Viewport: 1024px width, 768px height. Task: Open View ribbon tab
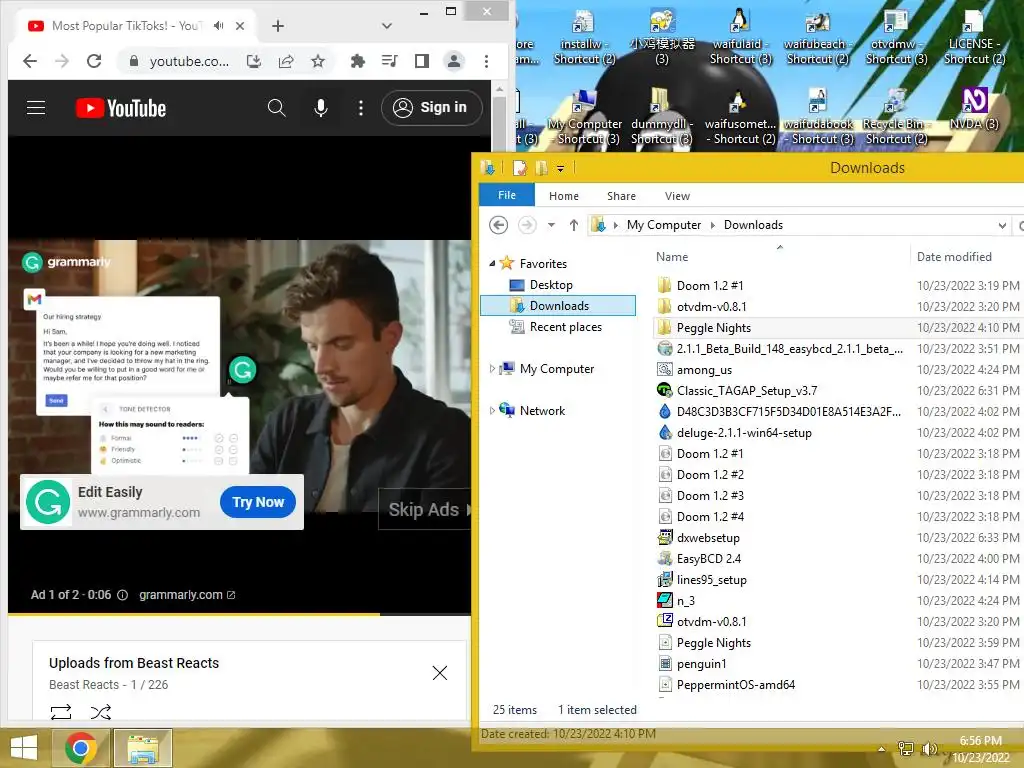click(677, 196)
